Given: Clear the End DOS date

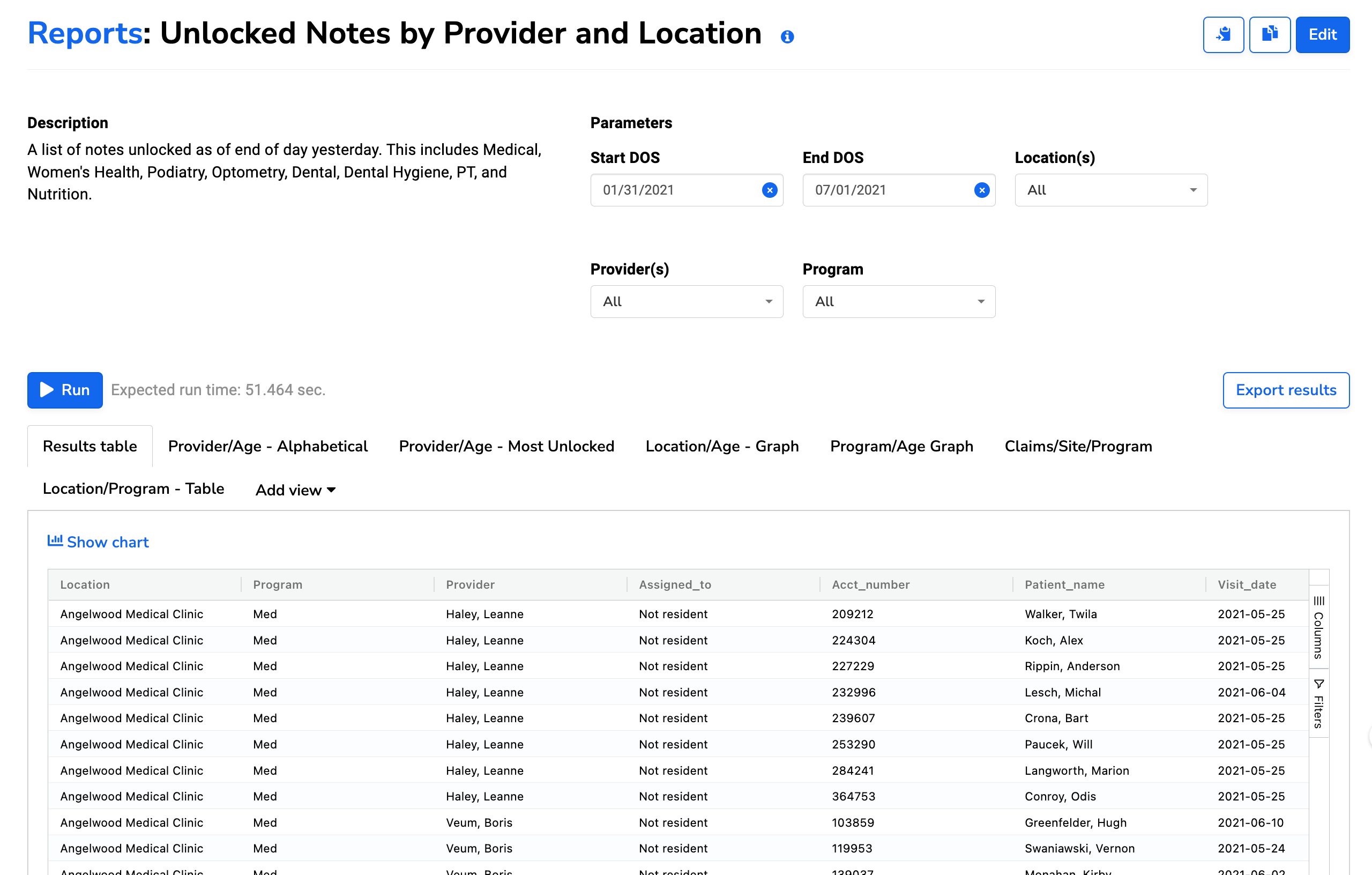Looking at the screenshot, I should coord(982,190).
